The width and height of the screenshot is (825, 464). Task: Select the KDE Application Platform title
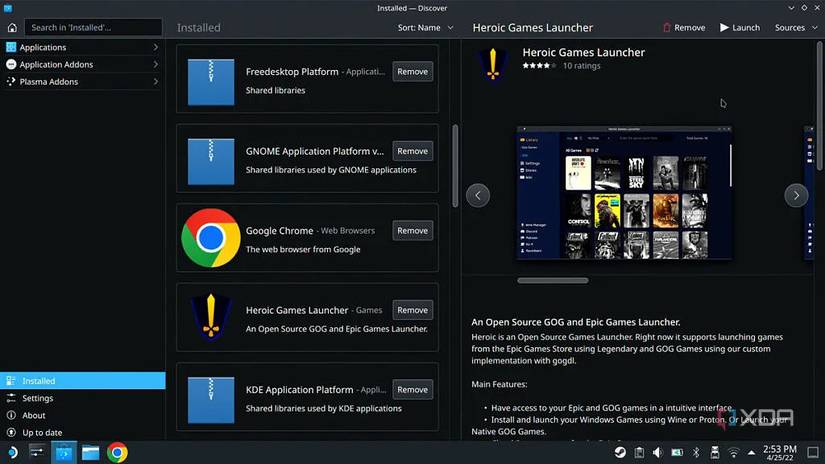tap(299, 389)
